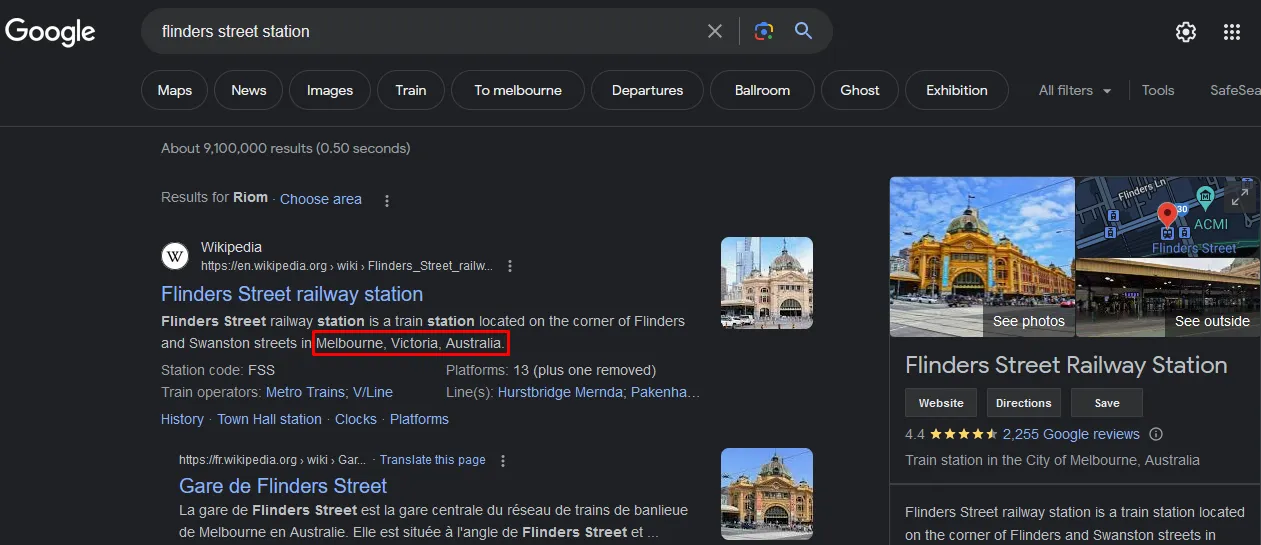Viewport: 1261px width, 545px height.
Task: Select the Departures filter chip
Action: click(647, 90)
